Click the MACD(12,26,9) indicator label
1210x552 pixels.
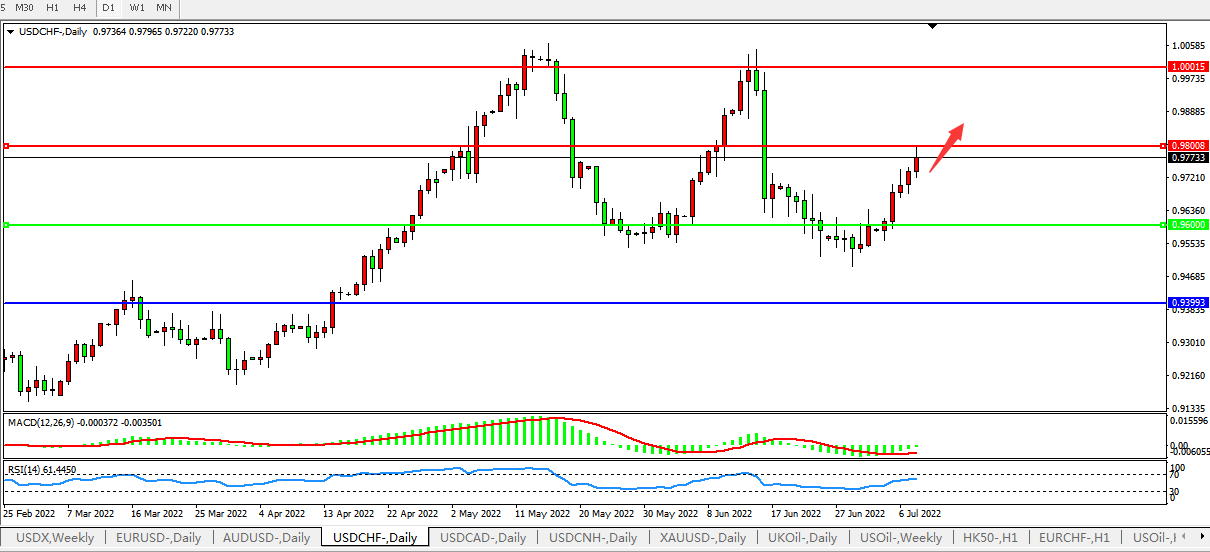84,423
